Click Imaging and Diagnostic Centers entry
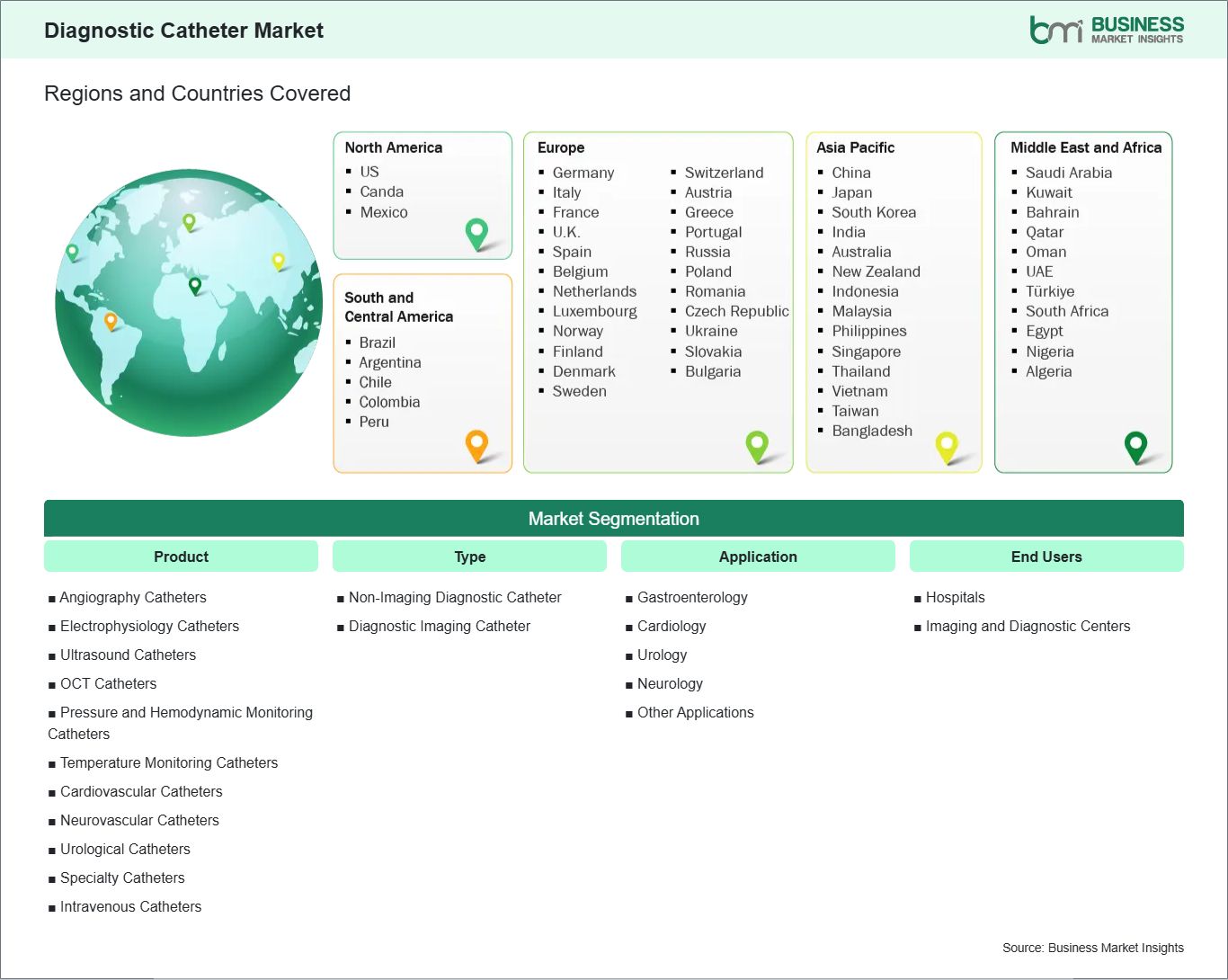This screenshot has height=980, width=1228. point(1028,626)
